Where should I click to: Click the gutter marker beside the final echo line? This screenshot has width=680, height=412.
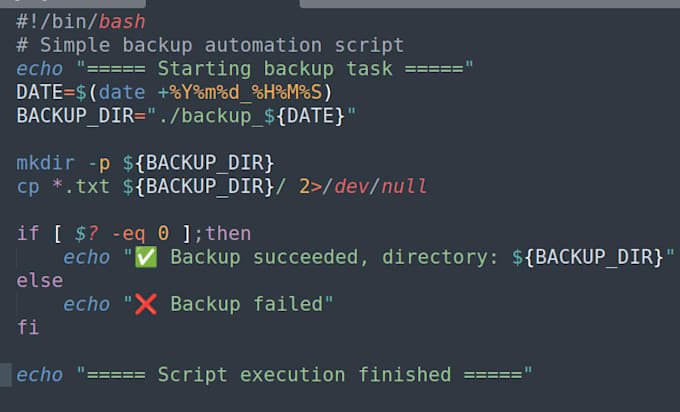(x=6, y=375)
